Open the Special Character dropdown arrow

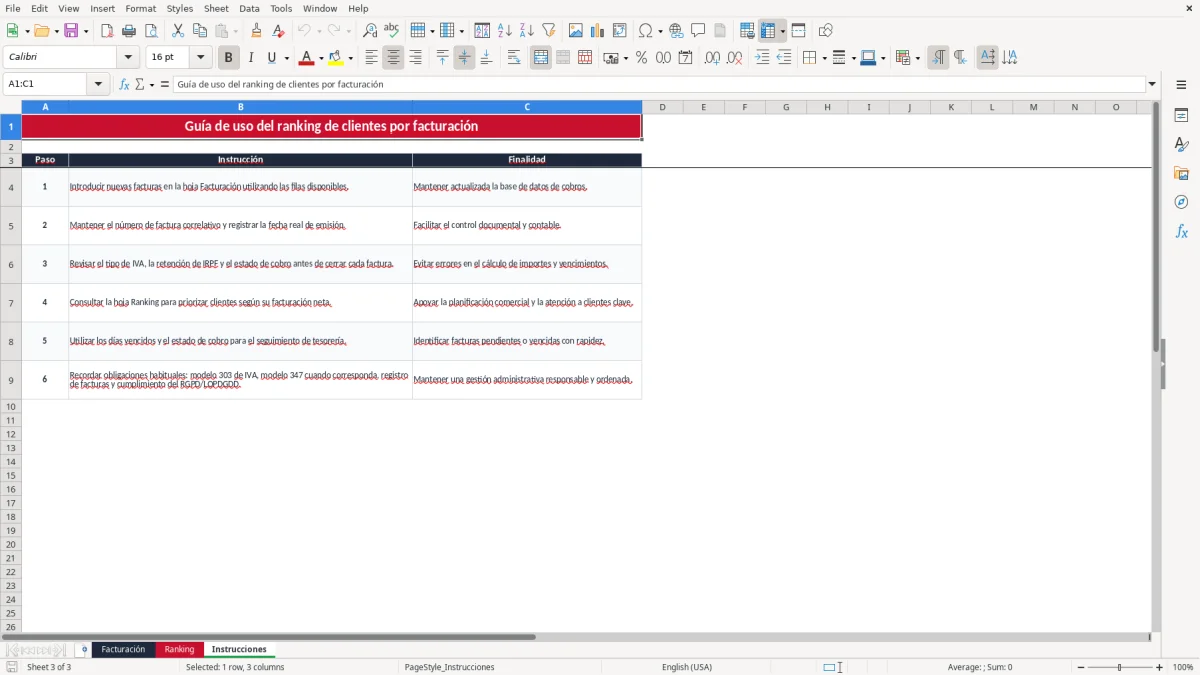[660, 31]
